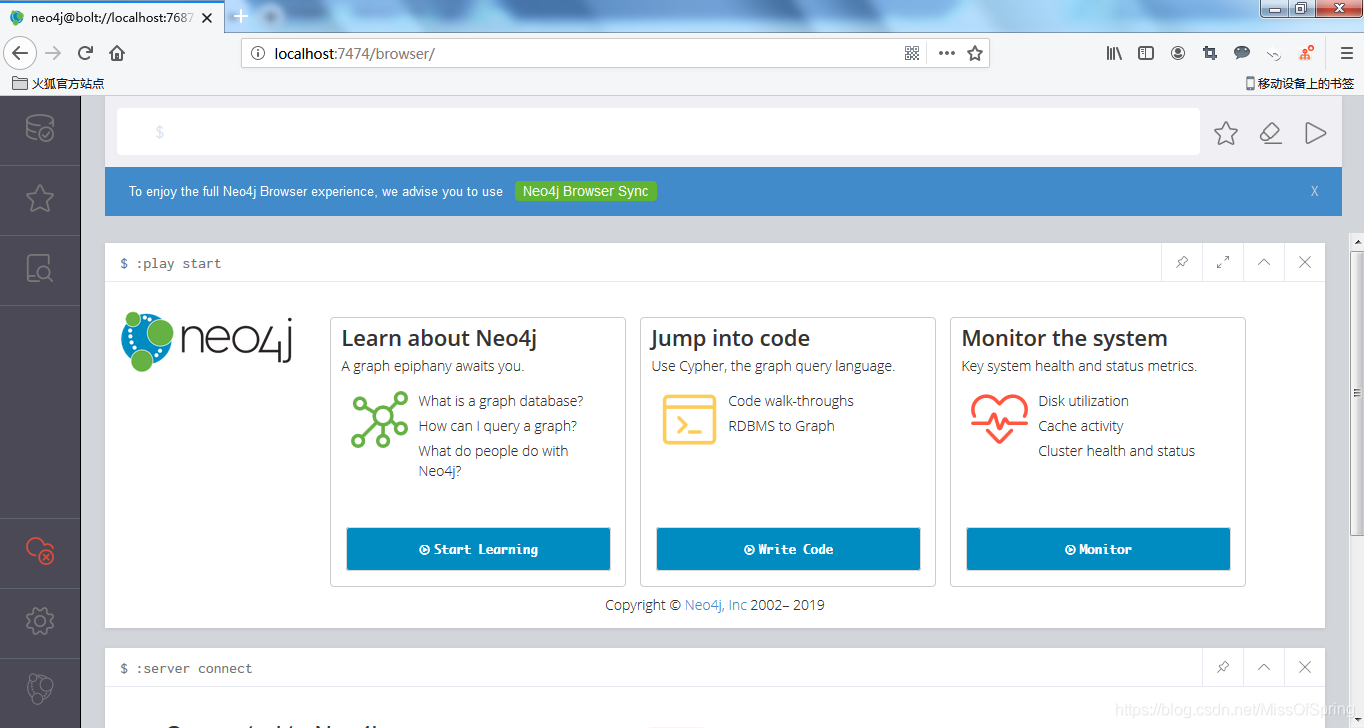Focus the Cypher command editor input
The image size is (1364, 728).
point(658,132)
